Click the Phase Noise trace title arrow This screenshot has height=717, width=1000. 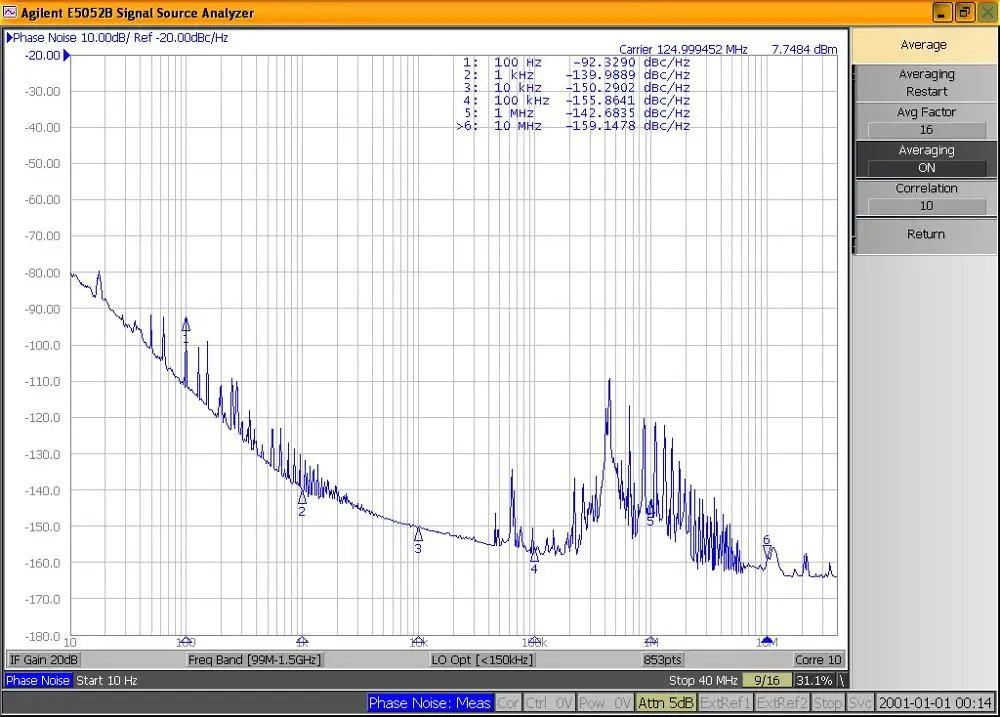[9, 38]
